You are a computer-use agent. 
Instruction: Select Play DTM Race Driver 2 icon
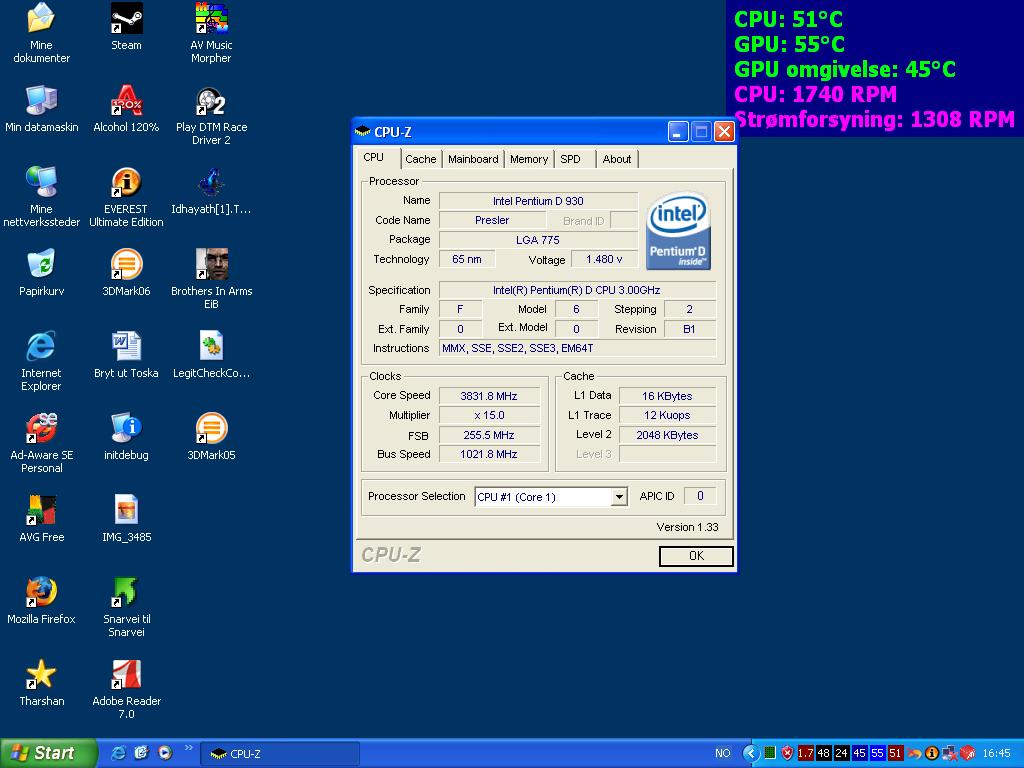click(x=211, y=101)
